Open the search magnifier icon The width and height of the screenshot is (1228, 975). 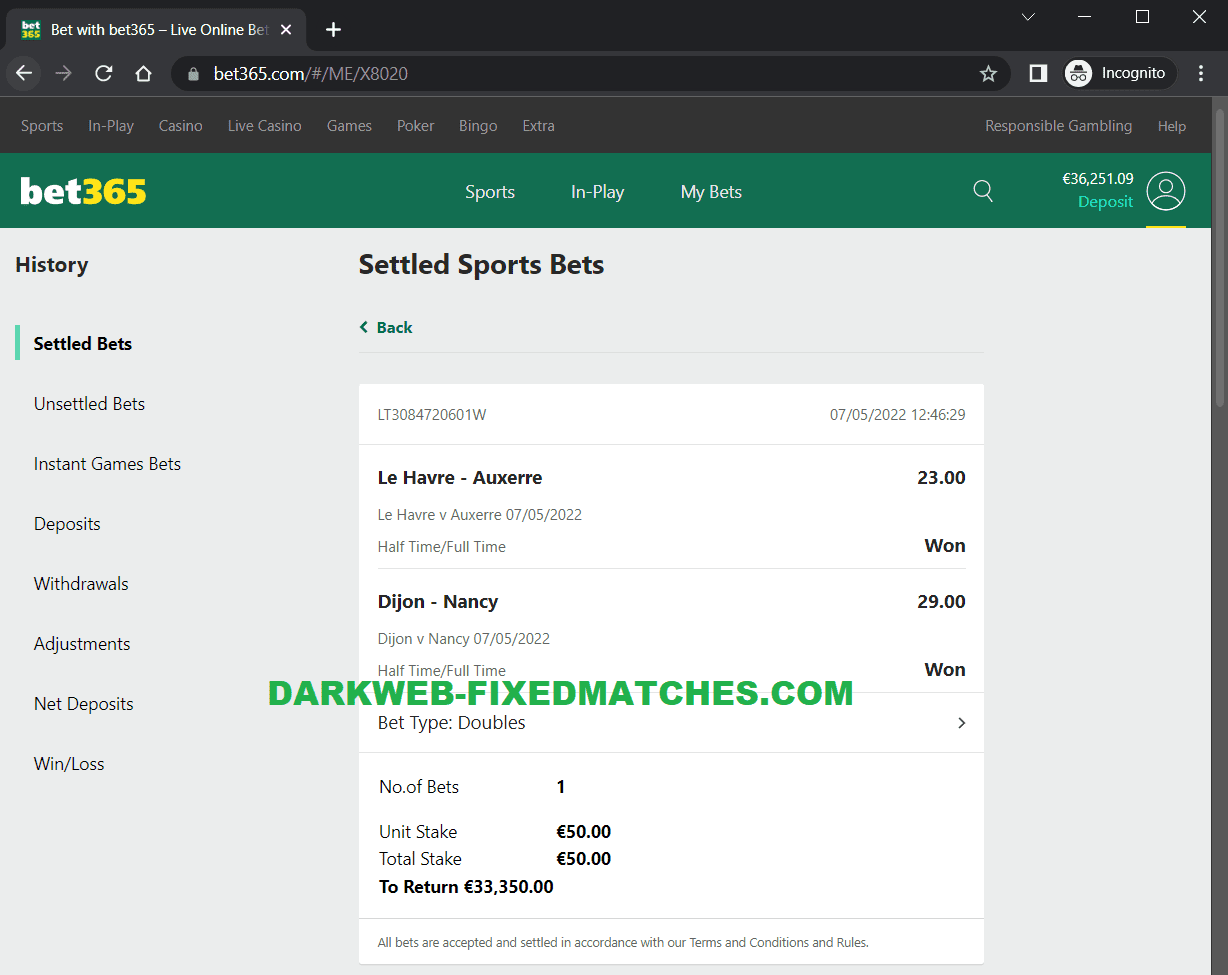tap(983, 191)
